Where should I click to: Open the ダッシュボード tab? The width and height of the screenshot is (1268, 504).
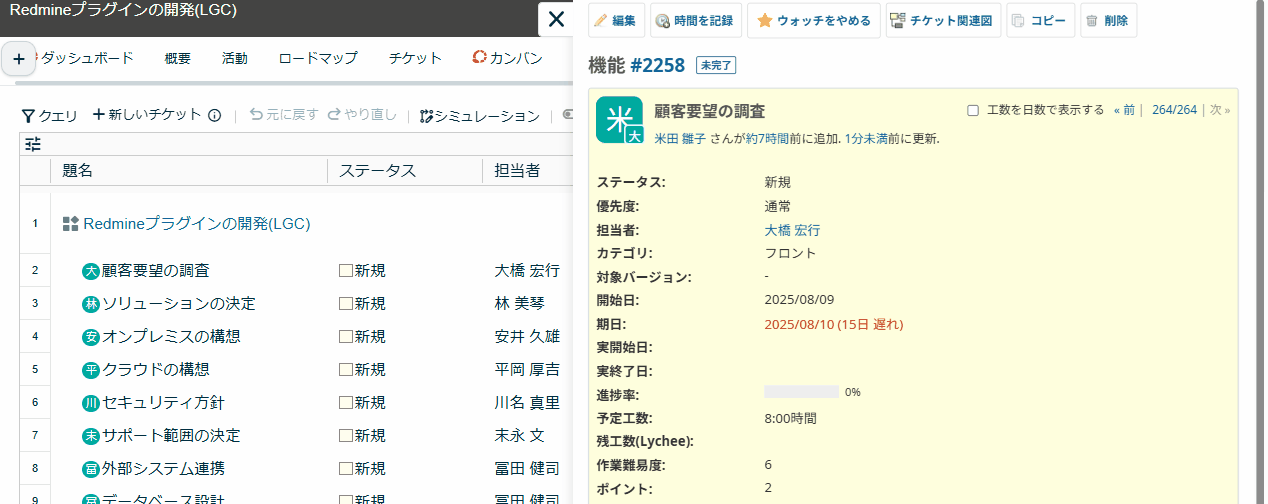coord(87,58)
